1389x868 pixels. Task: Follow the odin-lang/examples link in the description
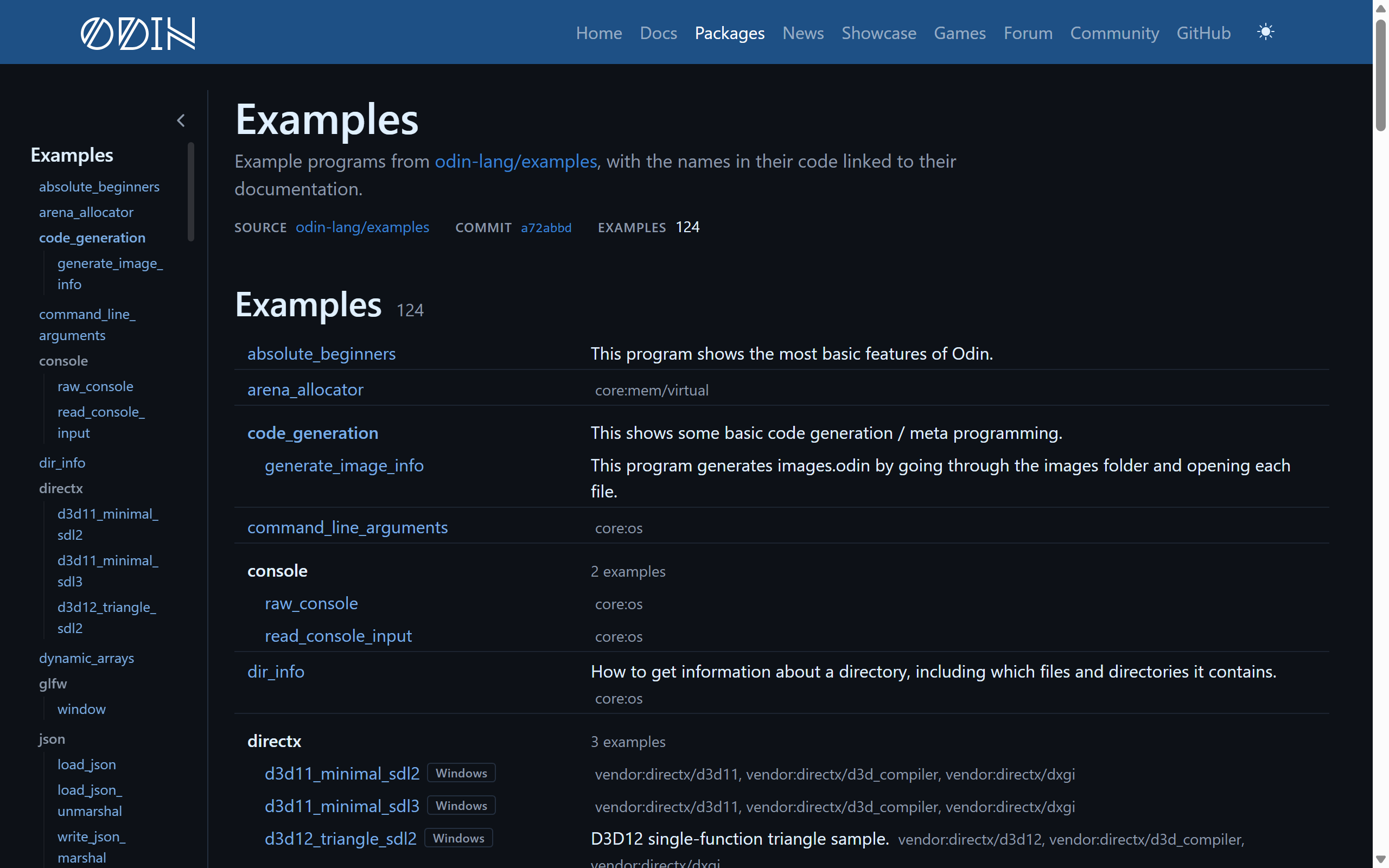(516, 161)
